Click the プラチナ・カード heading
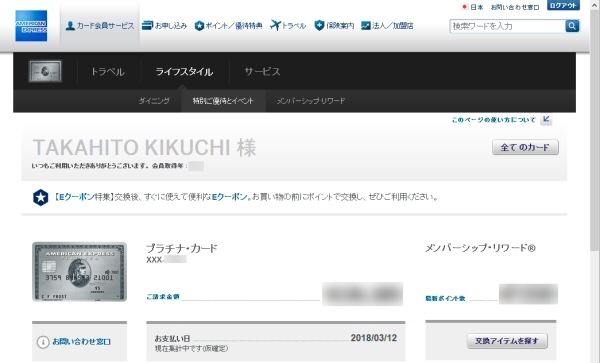The height and width of the screenshot is (363, 600). tap(181, 248)
